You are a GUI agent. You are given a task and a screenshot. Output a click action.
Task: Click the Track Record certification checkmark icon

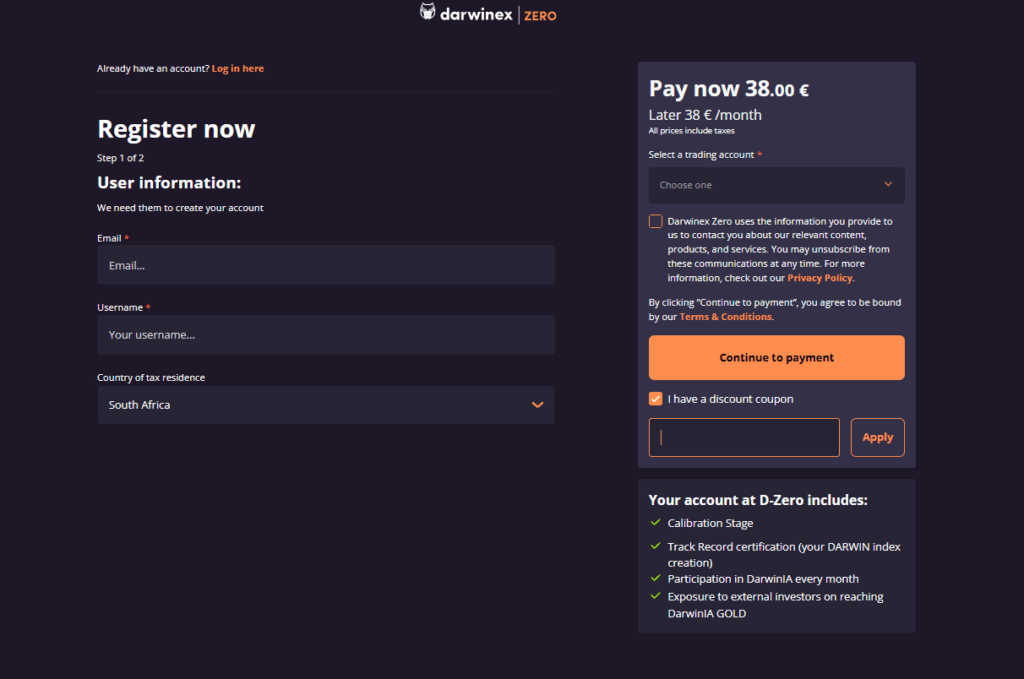655,547
